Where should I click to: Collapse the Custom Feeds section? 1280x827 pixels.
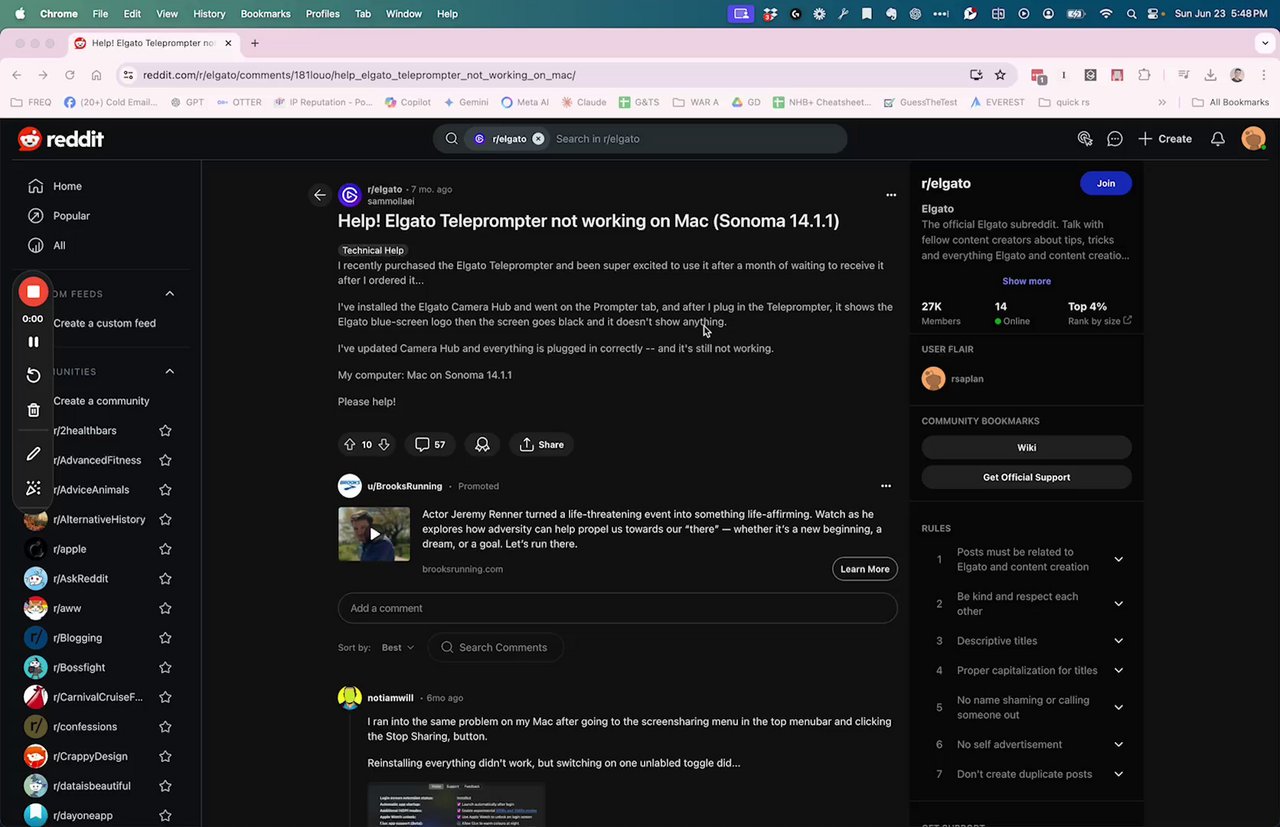coord(169,294)
